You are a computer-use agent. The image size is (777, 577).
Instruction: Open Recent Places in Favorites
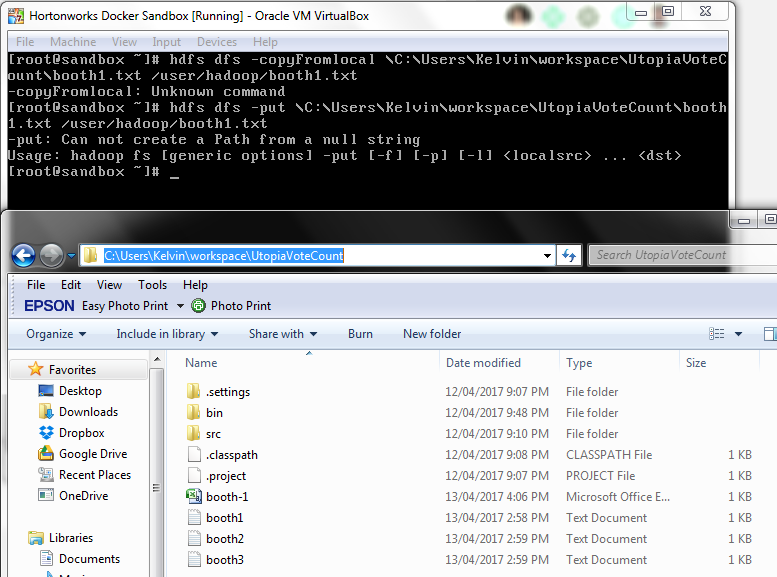[x=95, y=475]
